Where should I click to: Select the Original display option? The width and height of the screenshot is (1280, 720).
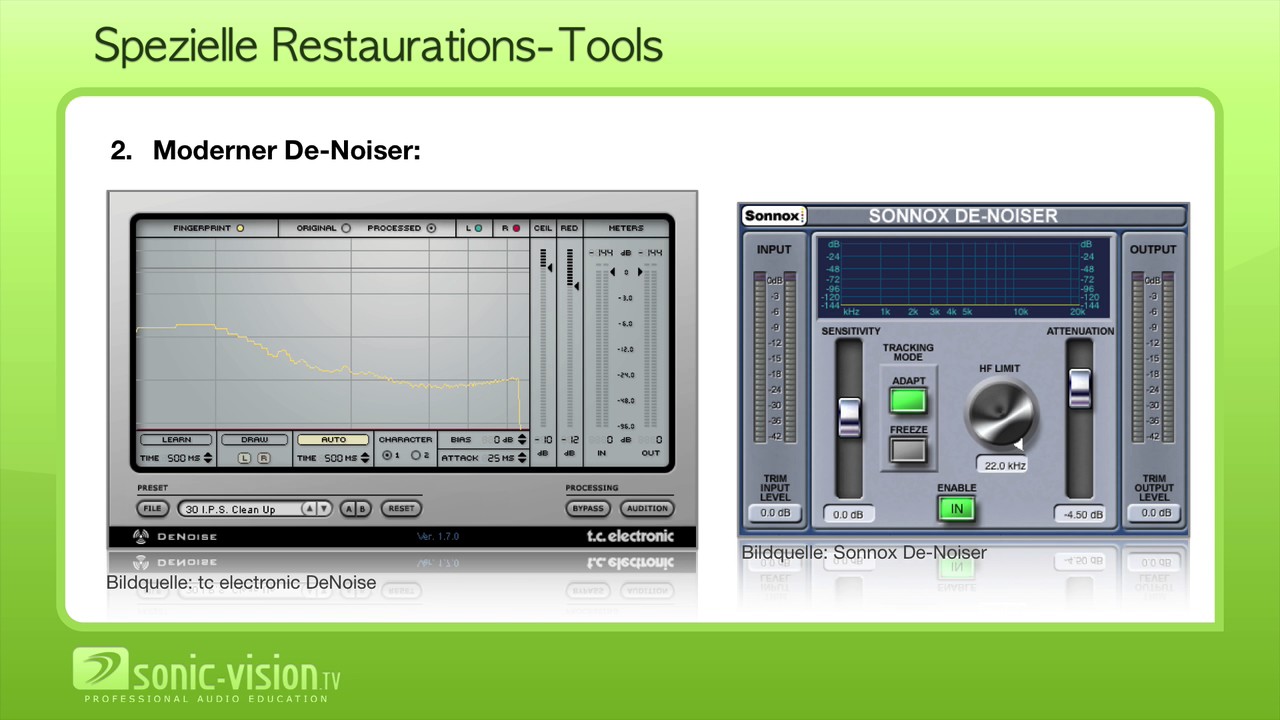point(346,228)
